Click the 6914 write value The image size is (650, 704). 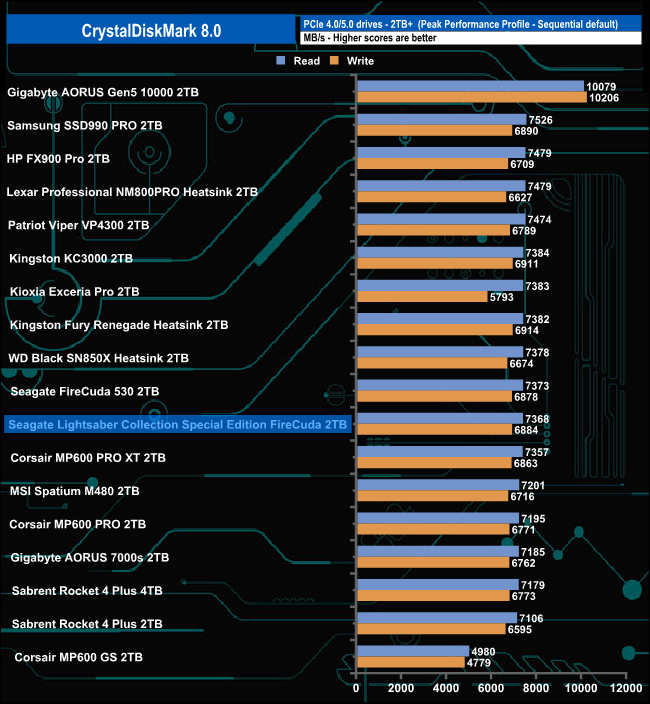click(527, 330)
